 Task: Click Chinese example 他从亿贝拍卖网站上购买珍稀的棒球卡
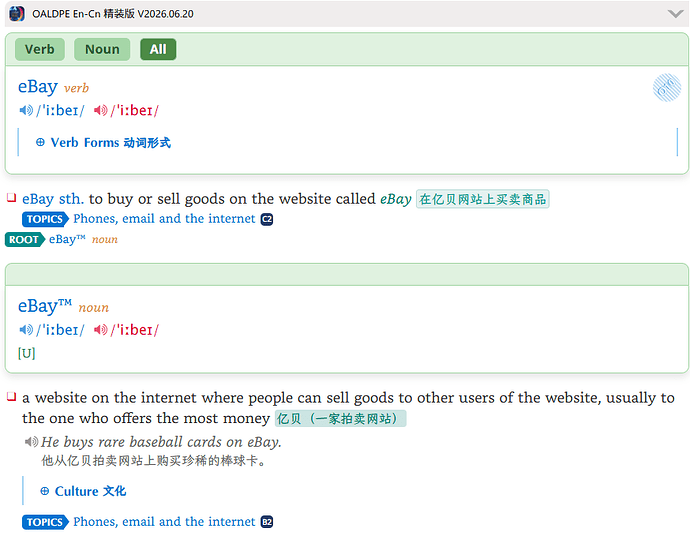[x=154, y=461]
